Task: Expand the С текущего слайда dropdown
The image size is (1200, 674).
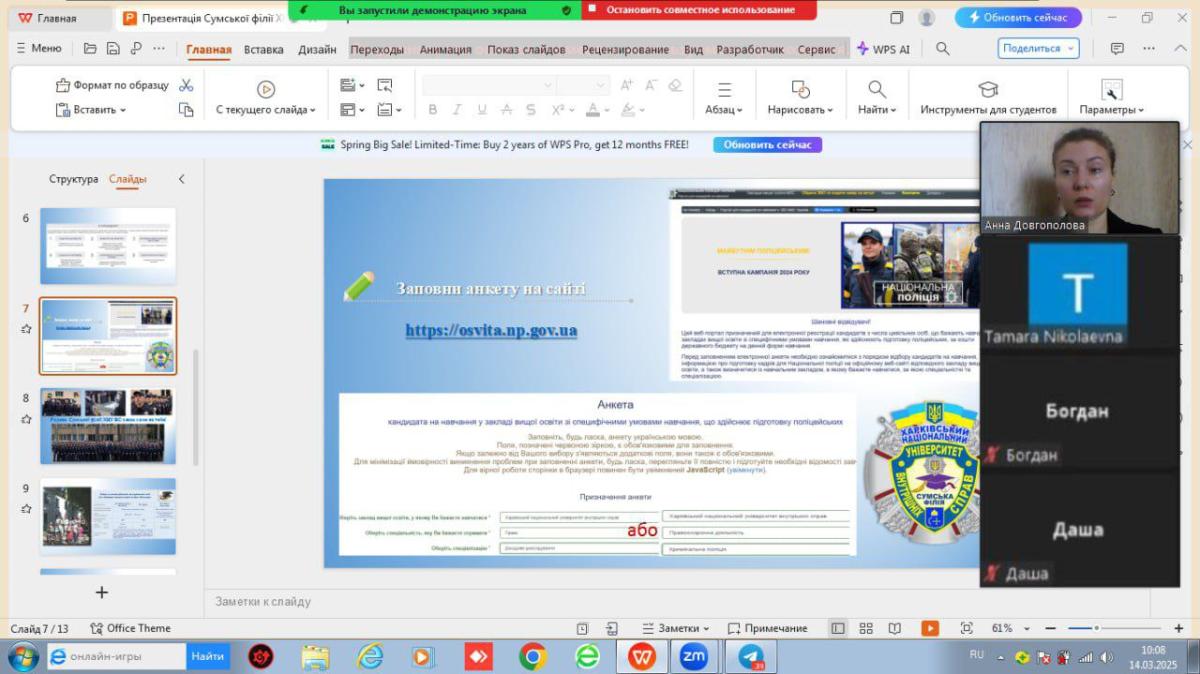Action: coord(265,110)
